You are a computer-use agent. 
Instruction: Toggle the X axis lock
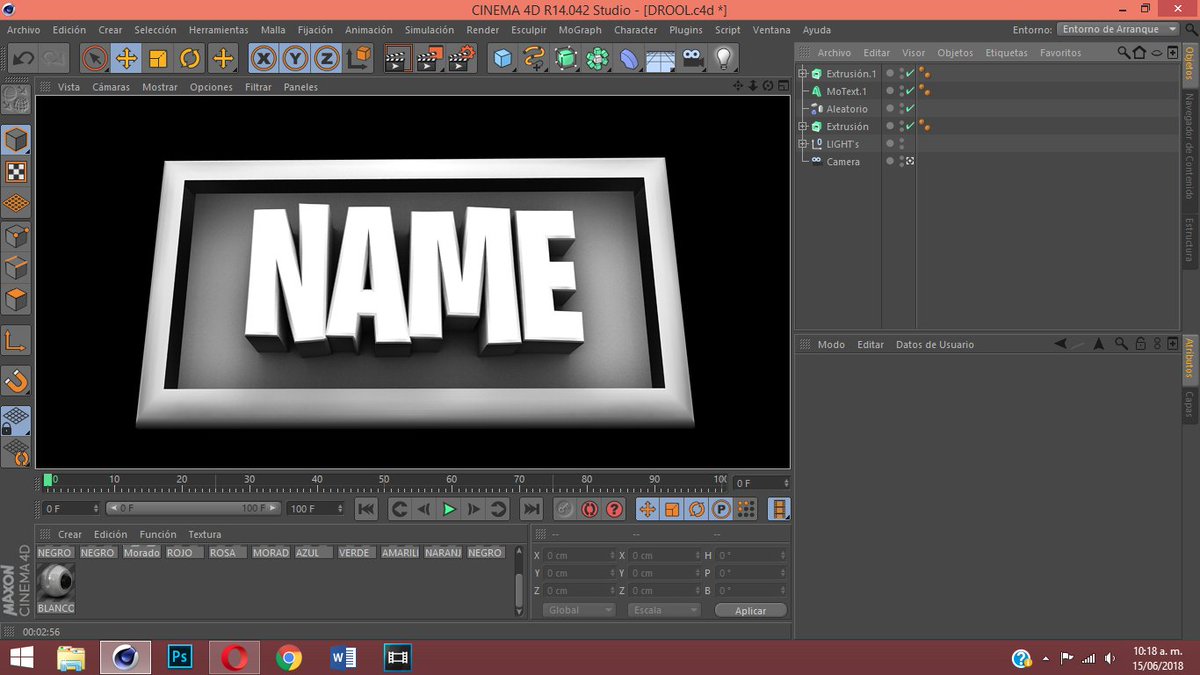[x=263, y=58]
